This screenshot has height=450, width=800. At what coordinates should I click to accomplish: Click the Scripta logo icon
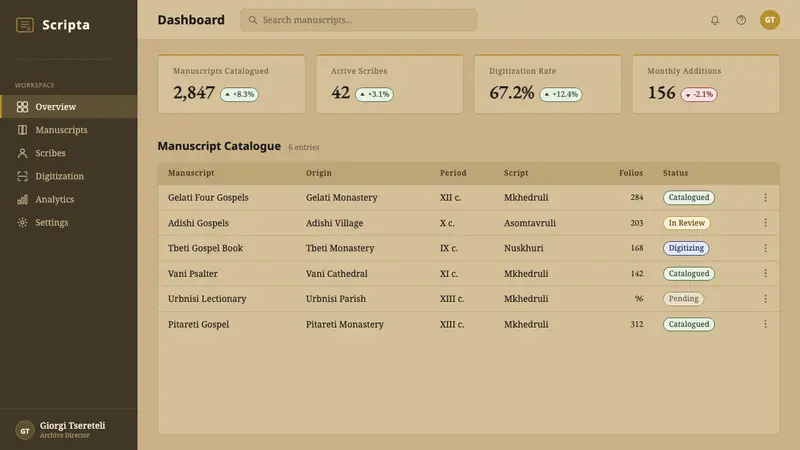[x=25, y=24]
